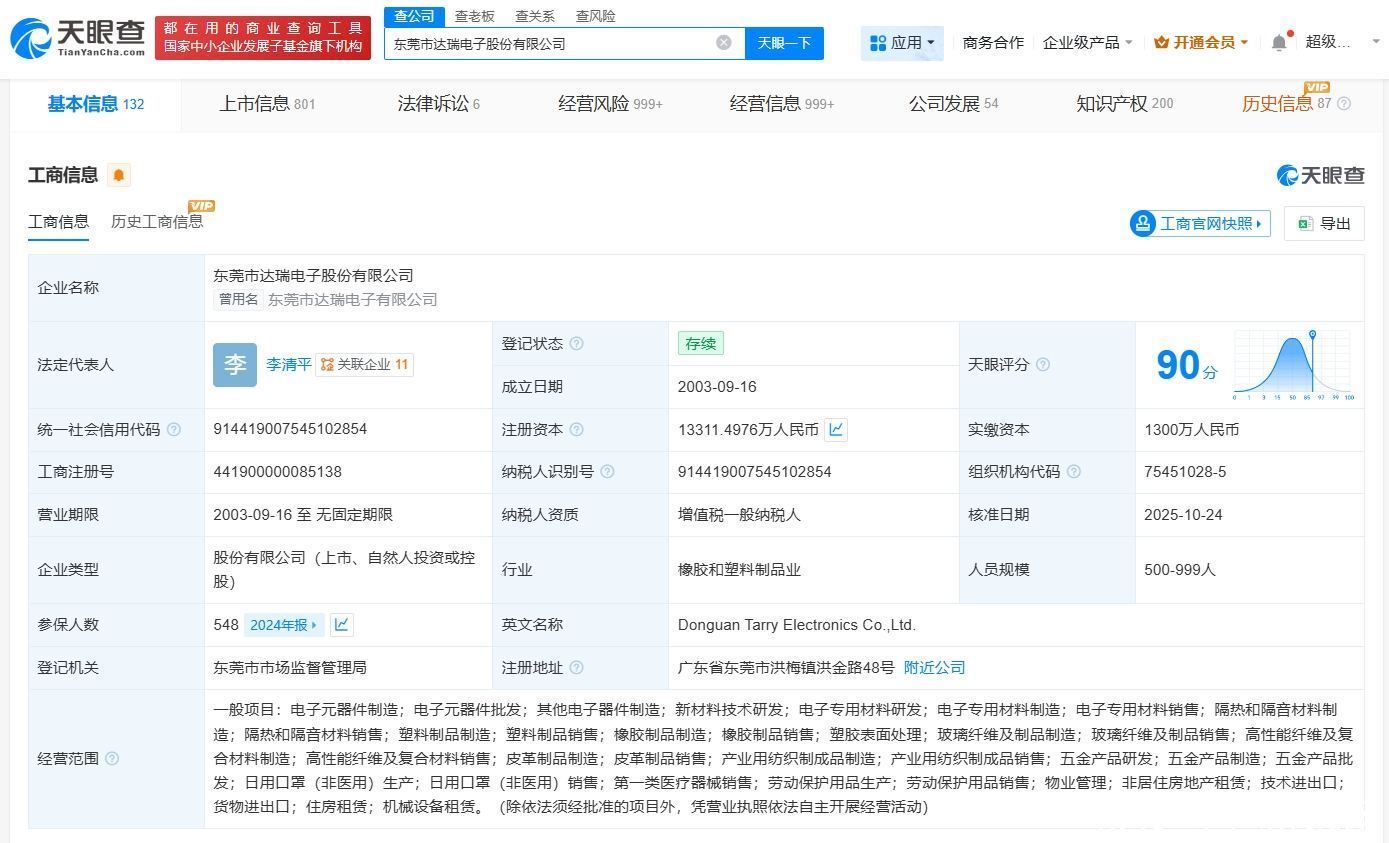Screen dimensions: 1389x843
Task: Click the TianYanCha logo
Action: [x=77, y=38]
